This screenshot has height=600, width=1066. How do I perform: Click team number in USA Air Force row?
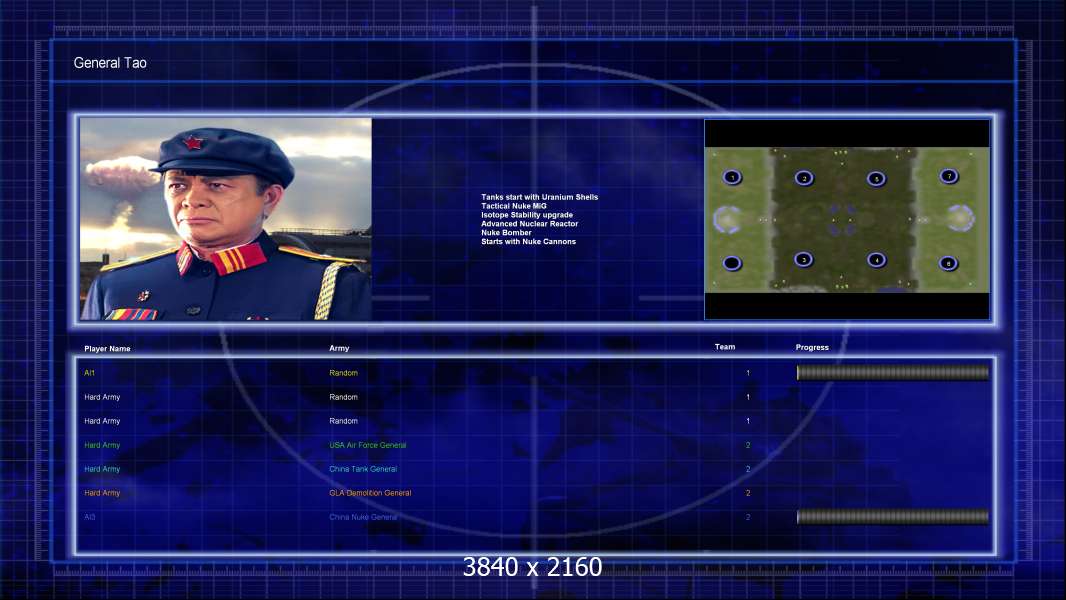[x=748, y=445]
